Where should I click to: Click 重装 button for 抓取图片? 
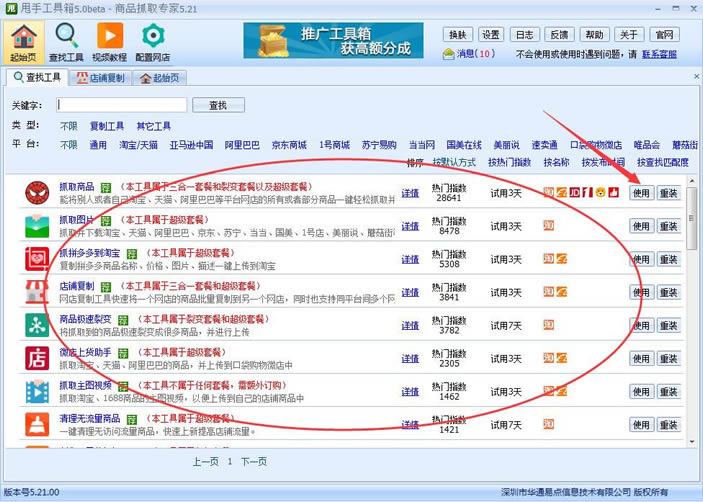[668, 226]
